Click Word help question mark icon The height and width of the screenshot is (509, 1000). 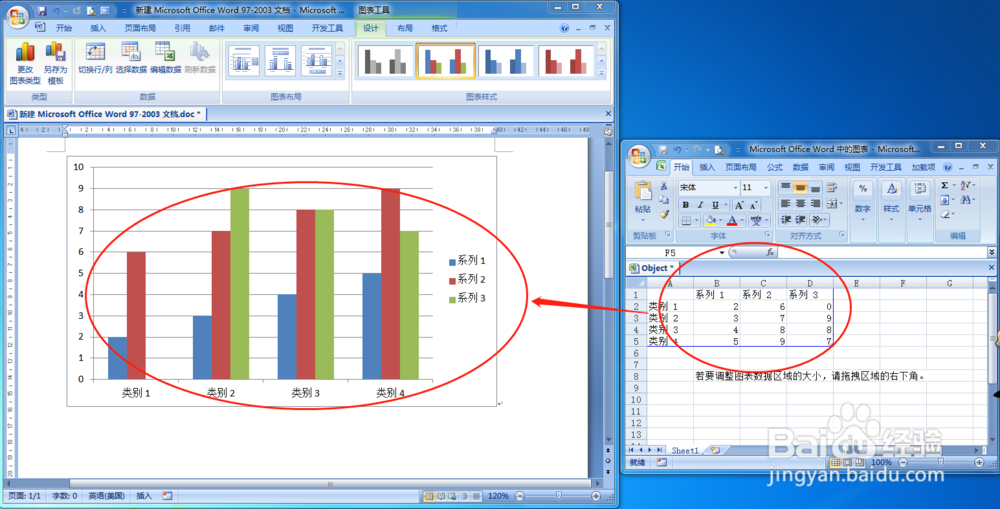pyautogui.click(x=564, y=28)
